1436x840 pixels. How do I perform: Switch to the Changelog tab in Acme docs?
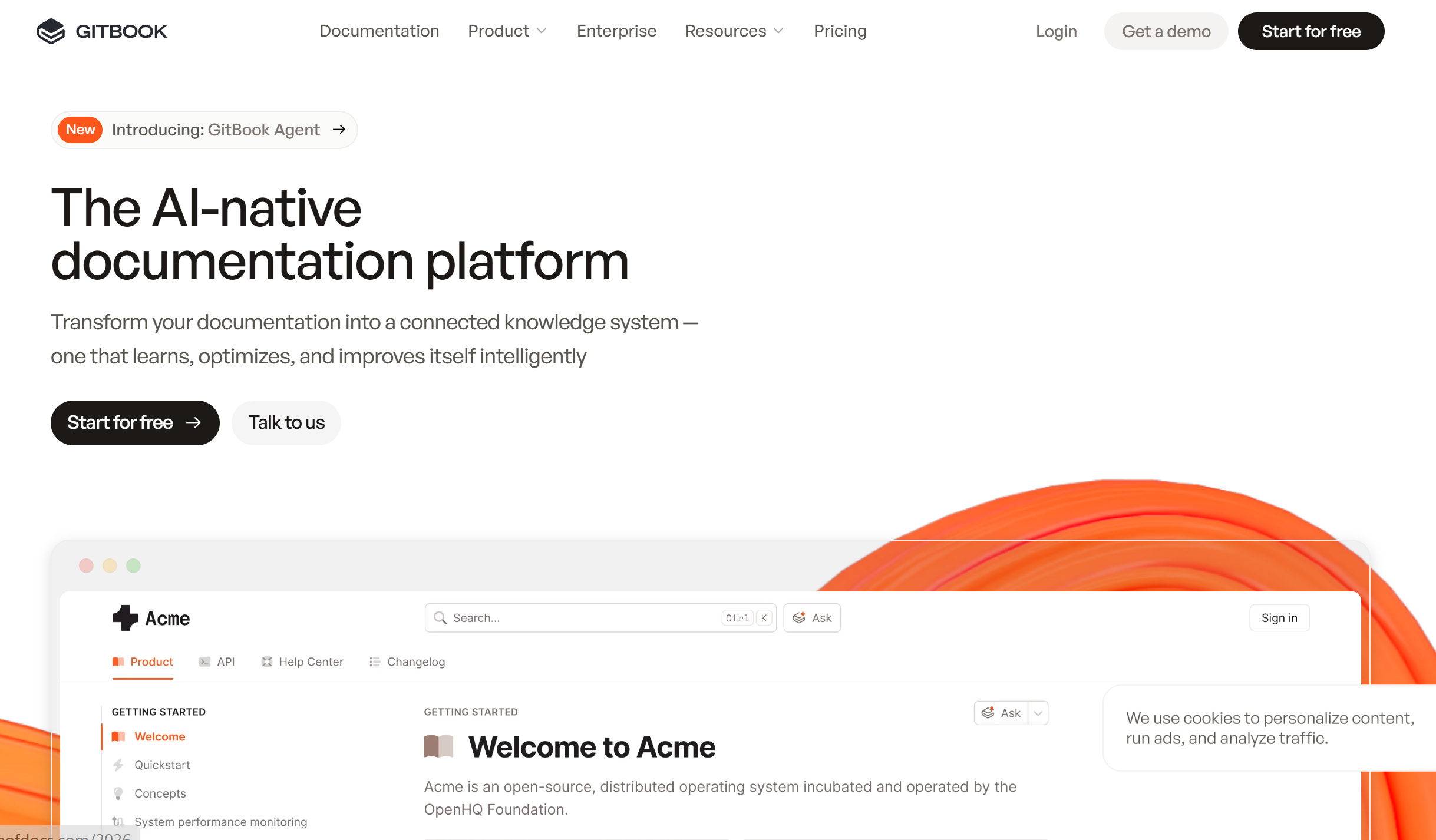point(407,662)
